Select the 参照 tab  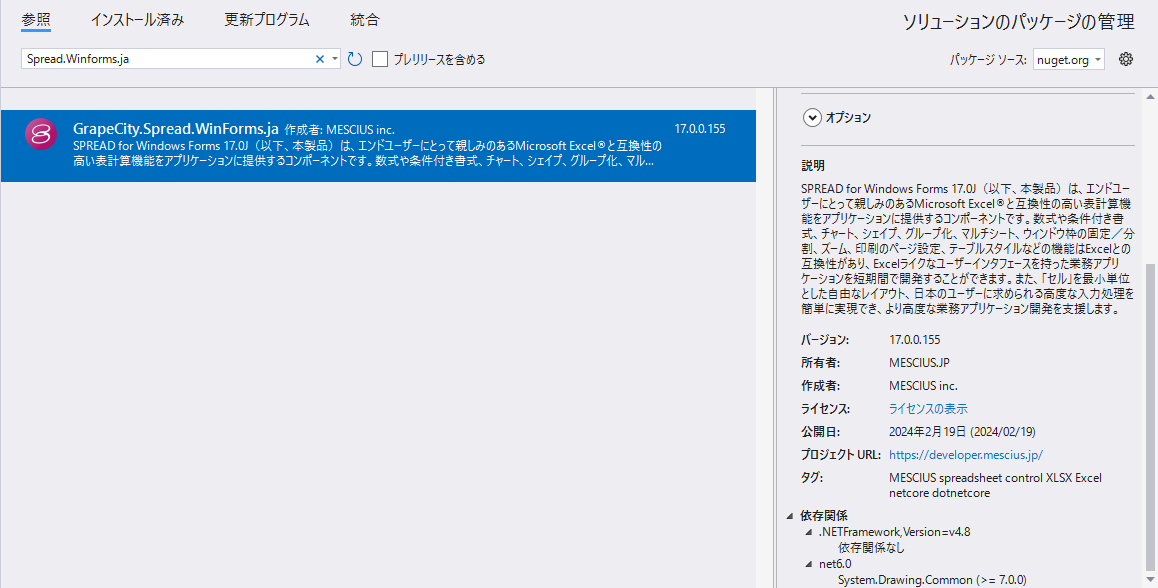(36, 20)
